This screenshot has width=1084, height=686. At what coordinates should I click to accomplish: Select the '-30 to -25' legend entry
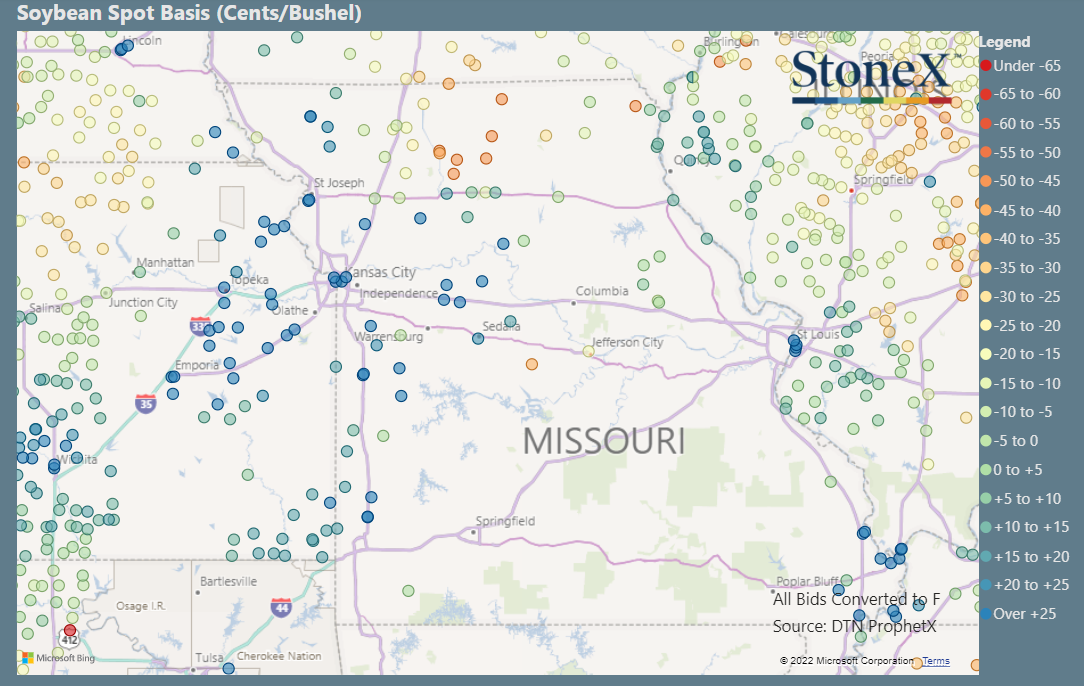tap(1020, 297)
